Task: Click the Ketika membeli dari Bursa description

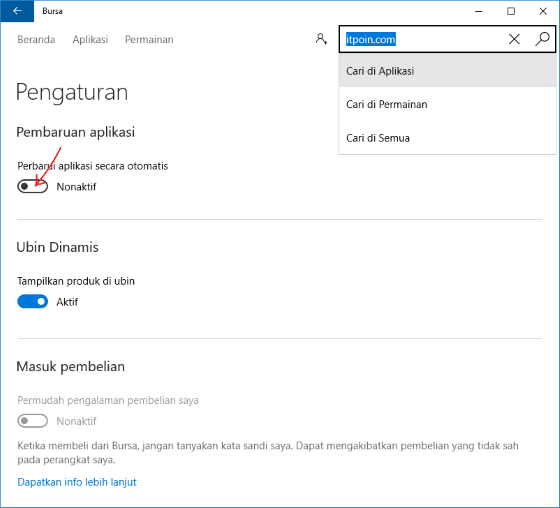Action: tap(268, 453)
